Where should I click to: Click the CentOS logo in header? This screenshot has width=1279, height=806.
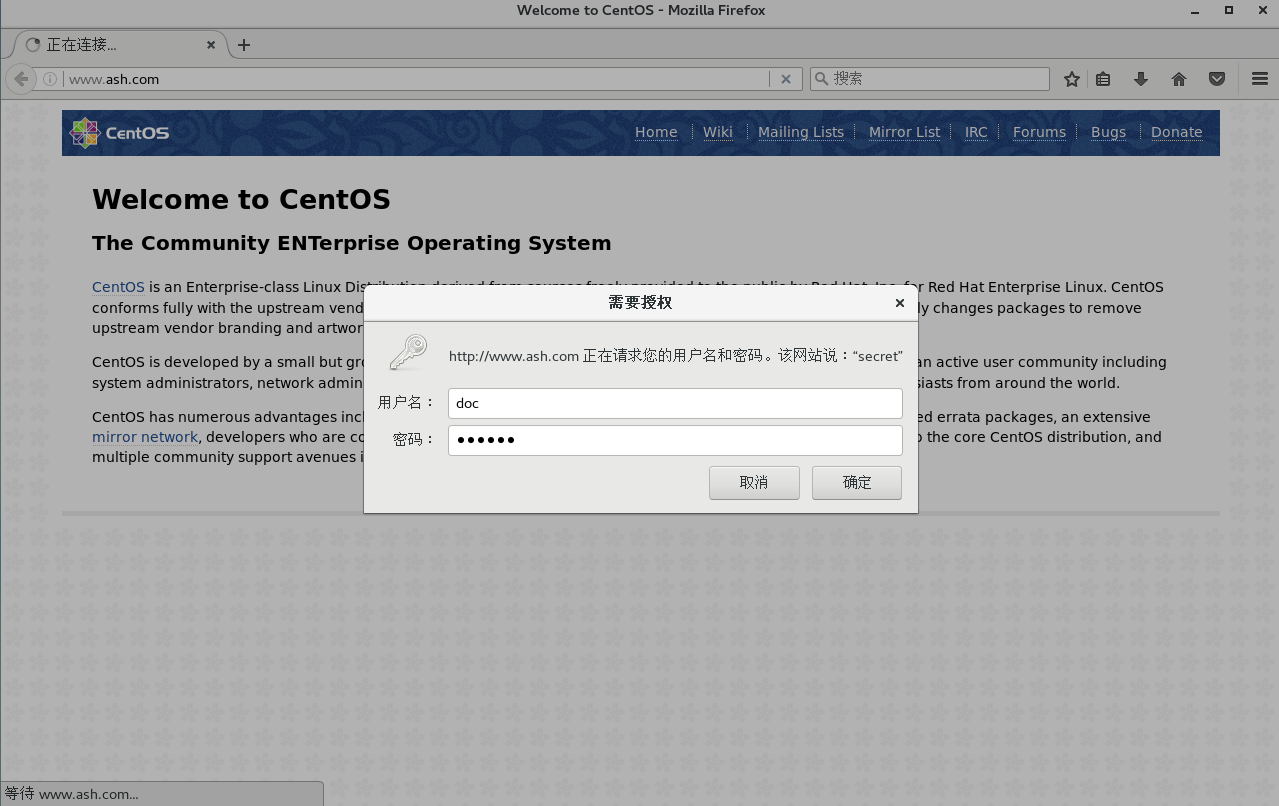click(x=119, y=132)
